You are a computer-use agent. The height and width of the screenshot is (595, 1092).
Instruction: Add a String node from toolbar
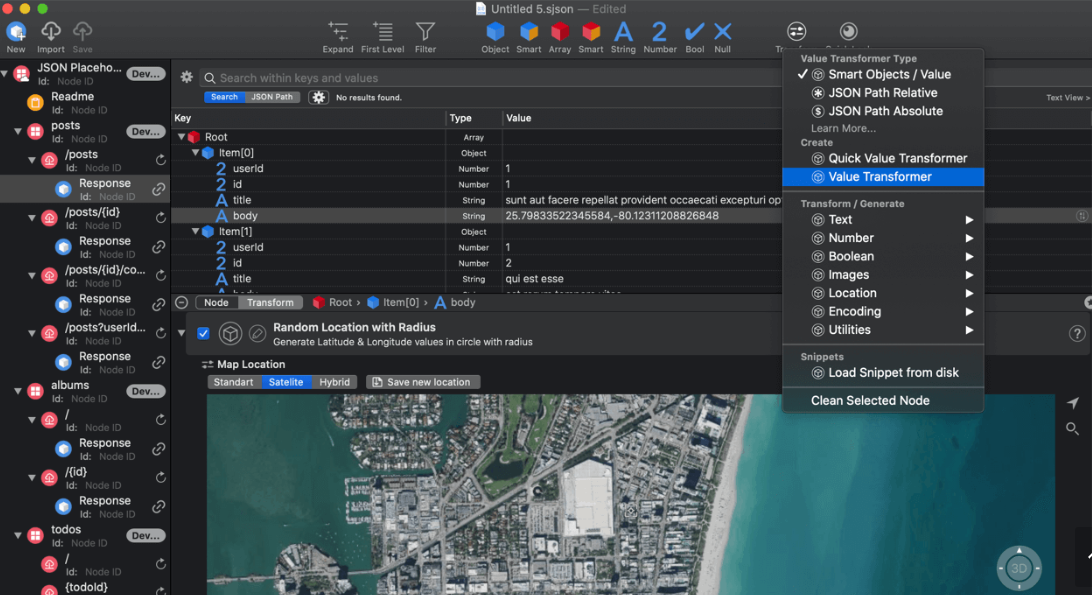tap(623, 32)
